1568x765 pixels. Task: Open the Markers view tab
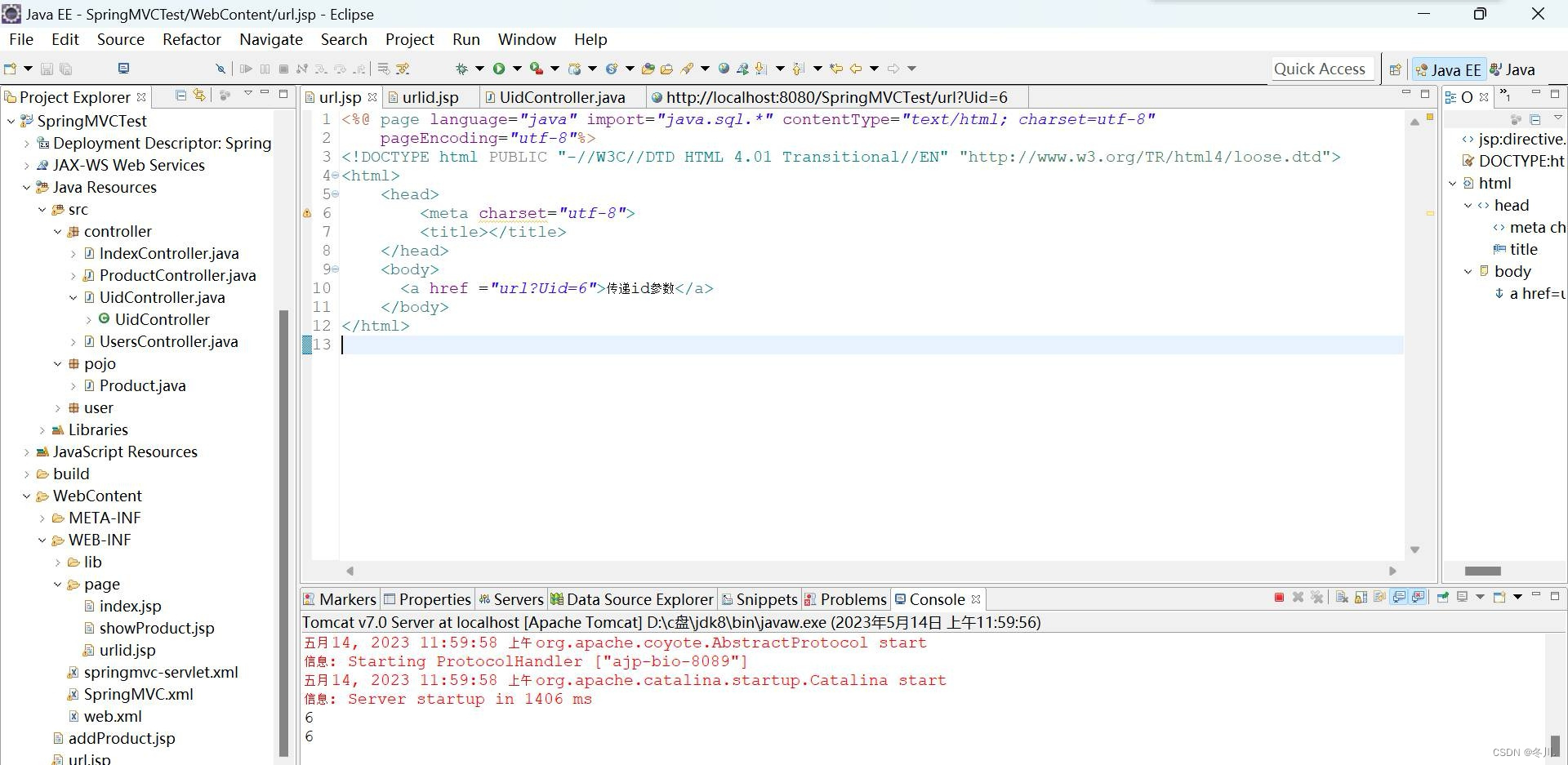coord(340,599)
